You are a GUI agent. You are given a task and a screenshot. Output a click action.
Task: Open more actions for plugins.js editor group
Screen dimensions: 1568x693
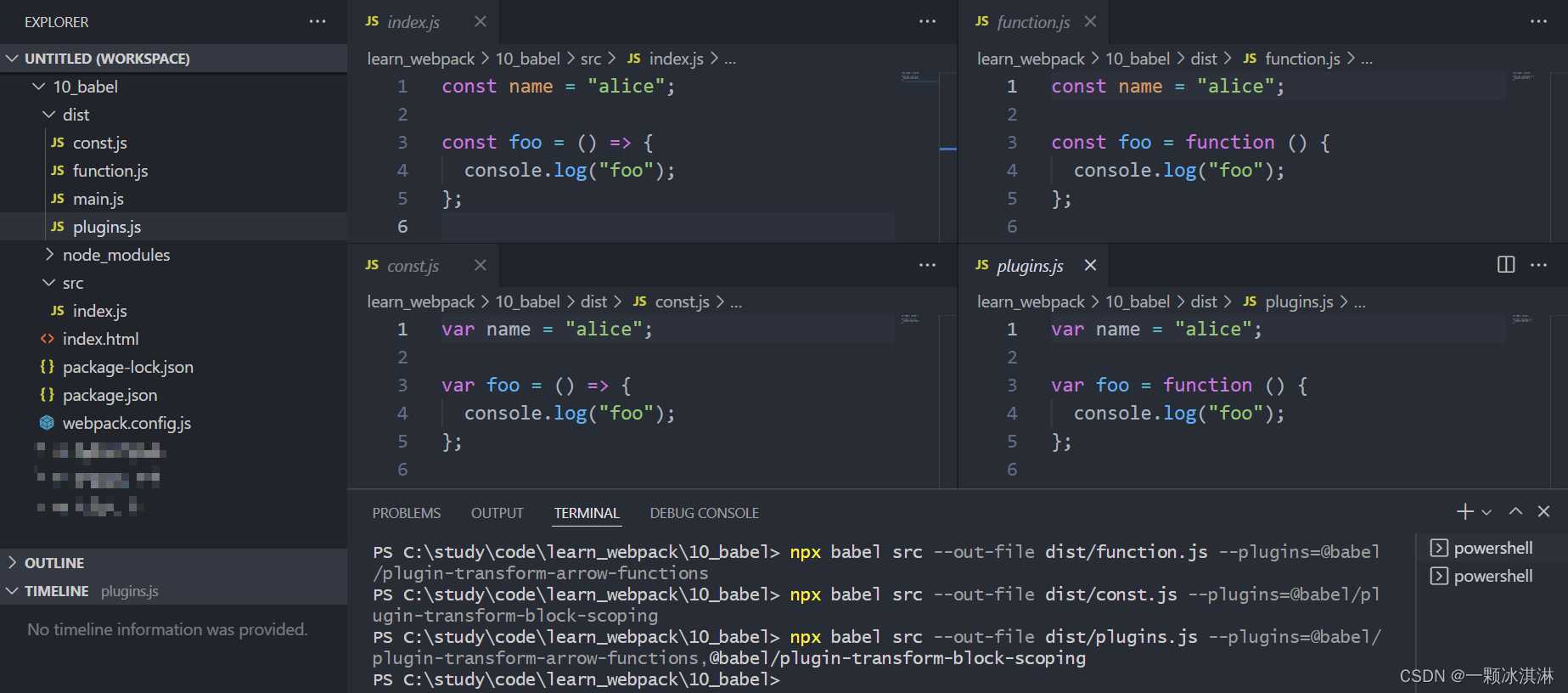pyautogui.click(x=1538, y=266)
